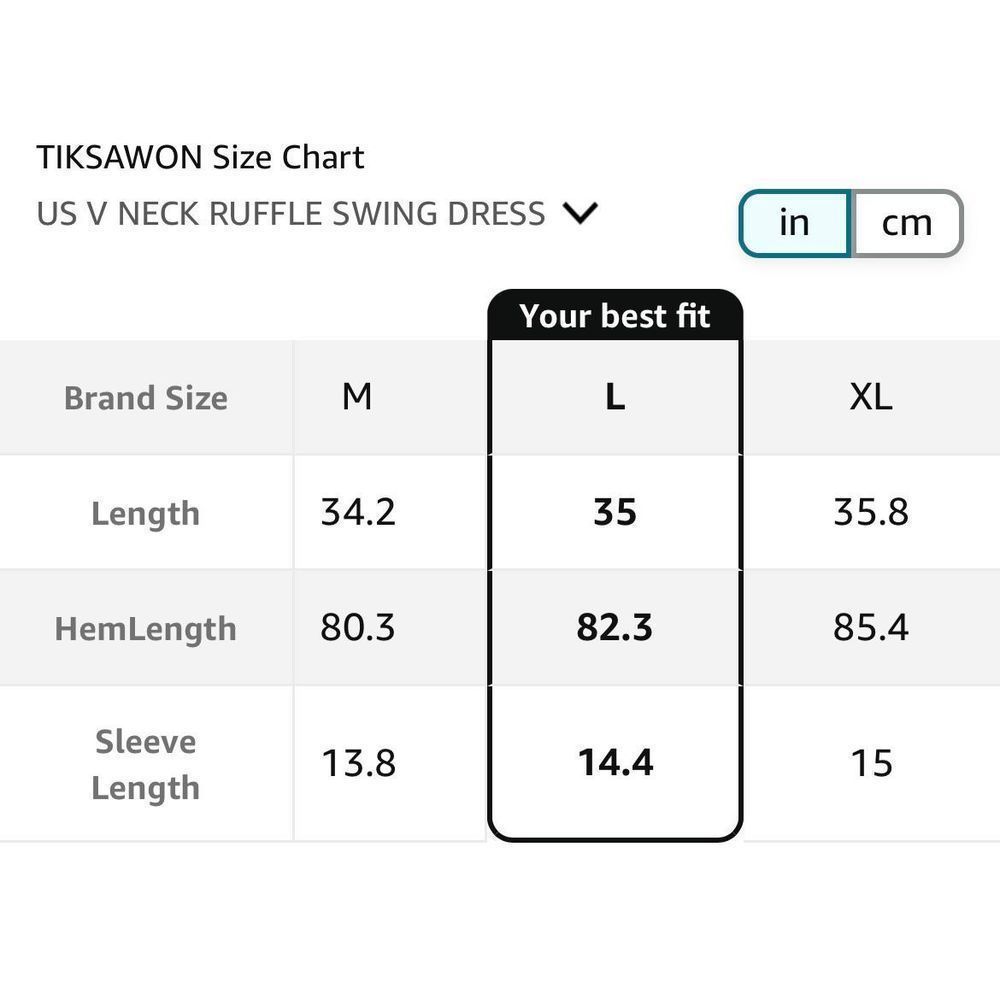Viewport: 1000px width, 1000px height.
Task: Switch units to centimeters
Action: pyautogui.click(x=906, y=223)
